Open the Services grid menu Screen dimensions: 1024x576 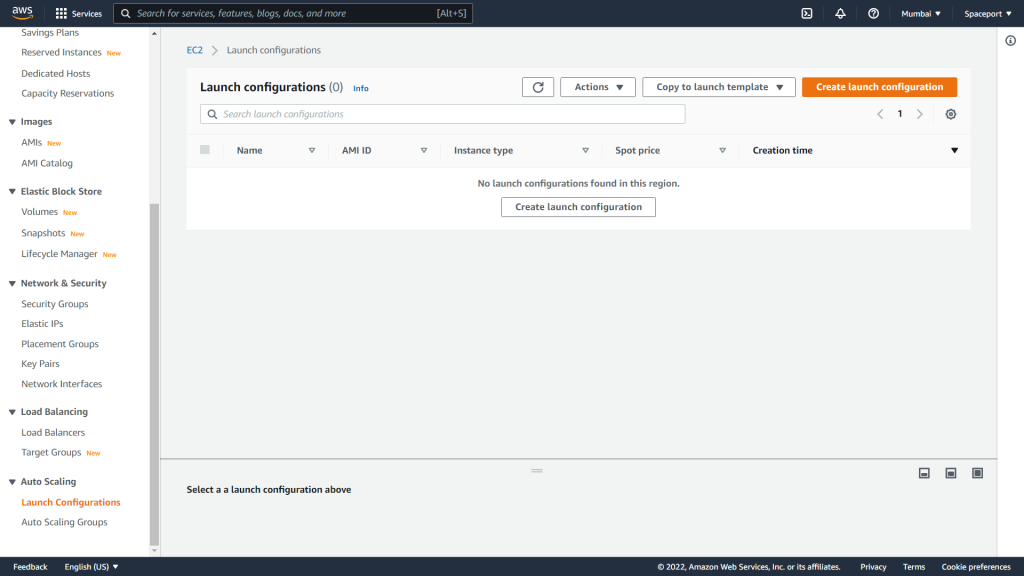coord(78,13)
